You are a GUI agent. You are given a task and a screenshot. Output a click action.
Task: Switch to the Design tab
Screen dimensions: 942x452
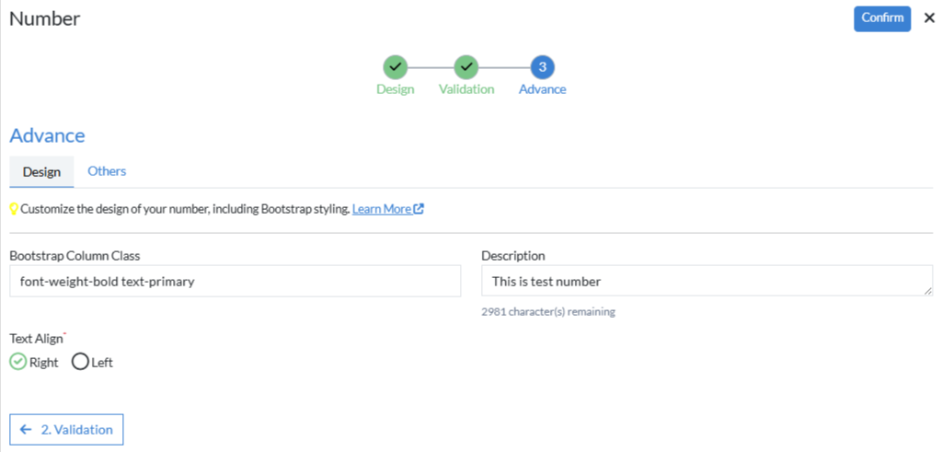coord(42,172)
